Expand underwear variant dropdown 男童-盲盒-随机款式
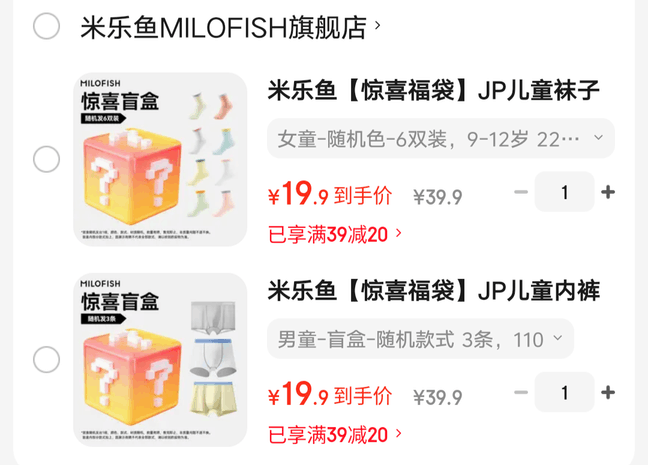648x465 pixels. click(420, 339)
